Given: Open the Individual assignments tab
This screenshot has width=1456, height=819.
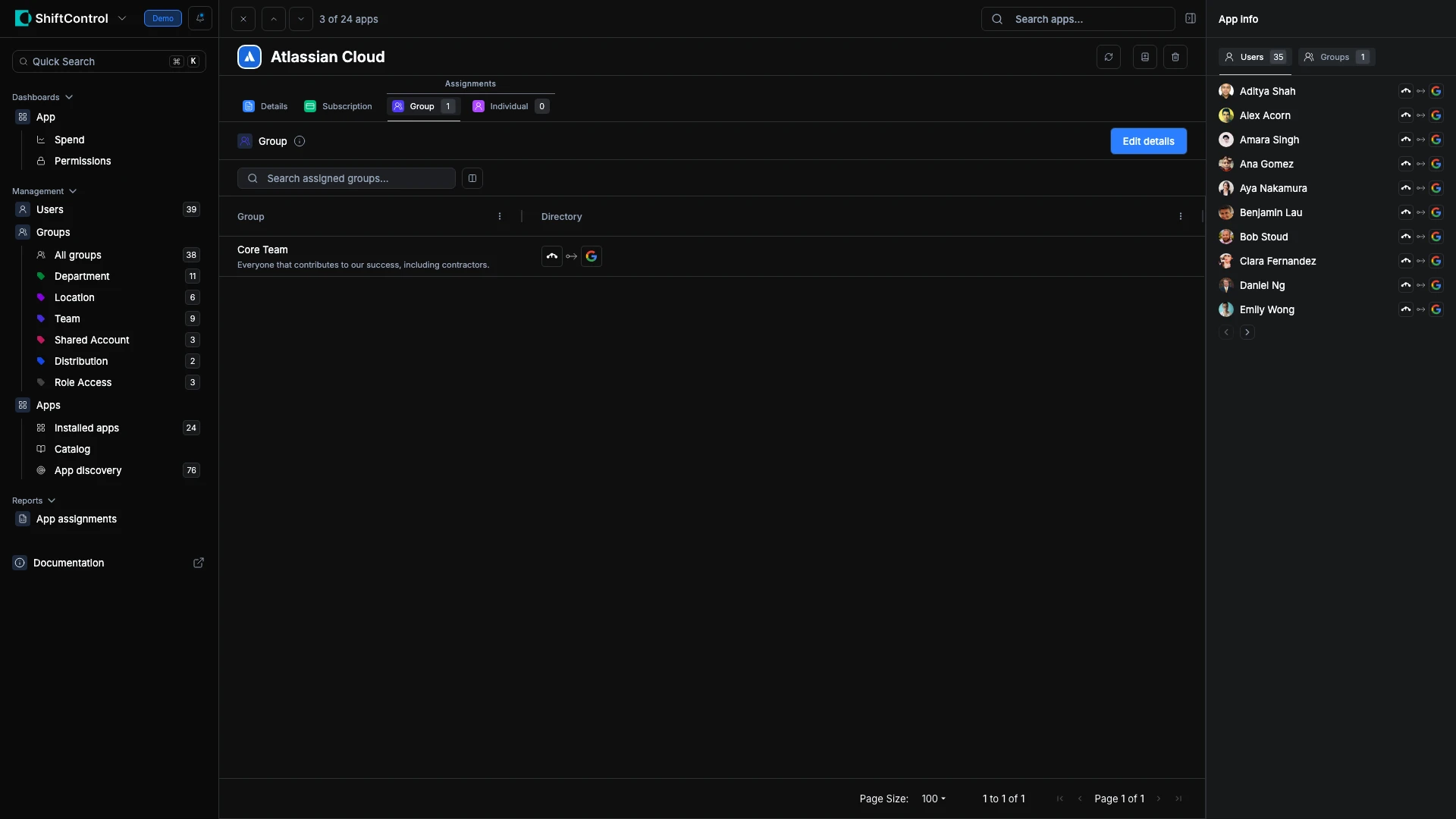Looking at the screenshot, I should tap(510, 106).
